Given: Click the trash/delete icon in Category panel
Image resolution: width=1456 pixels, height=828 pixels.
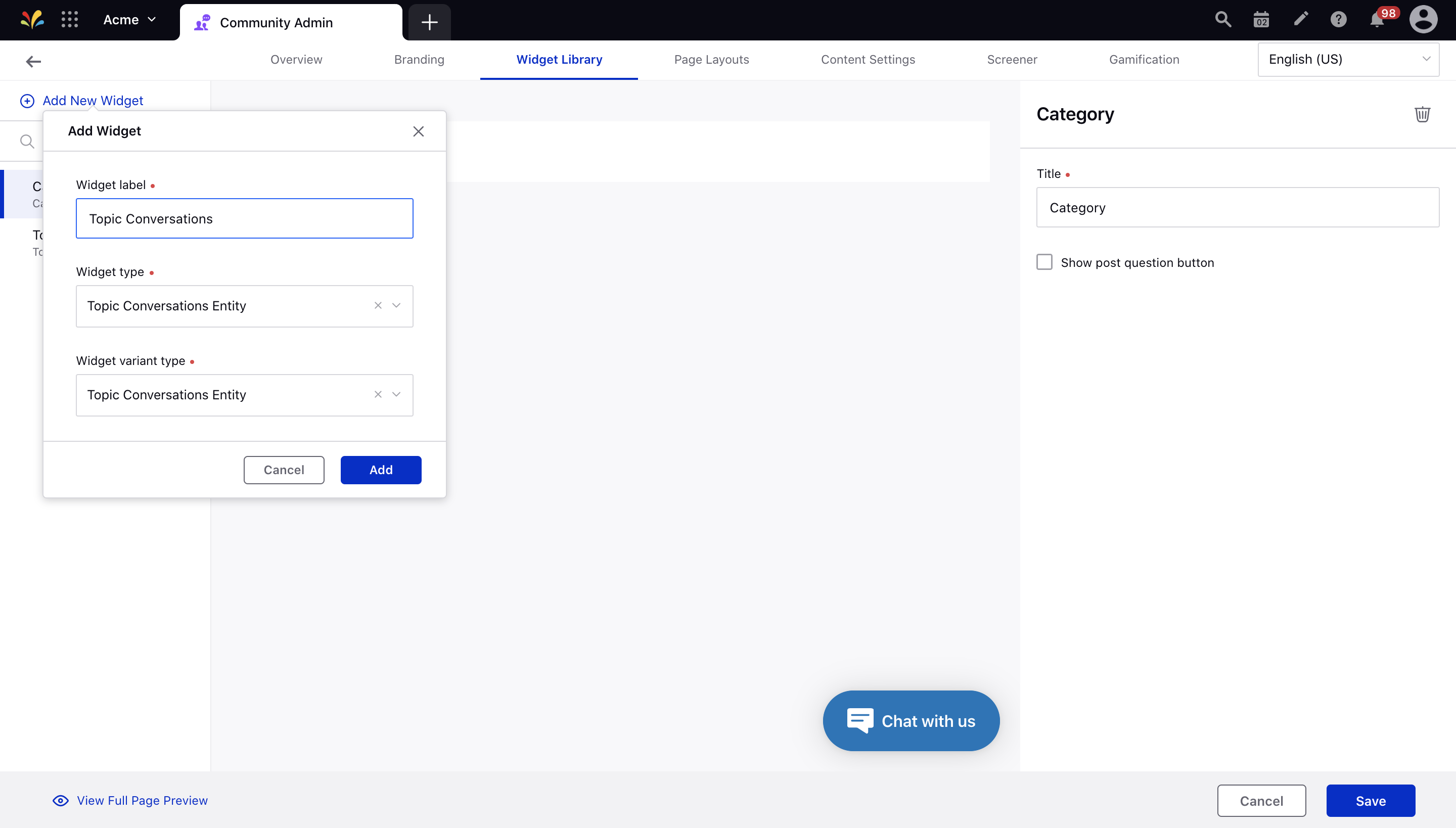Looking at the screenshot, I should point(1421,114).
